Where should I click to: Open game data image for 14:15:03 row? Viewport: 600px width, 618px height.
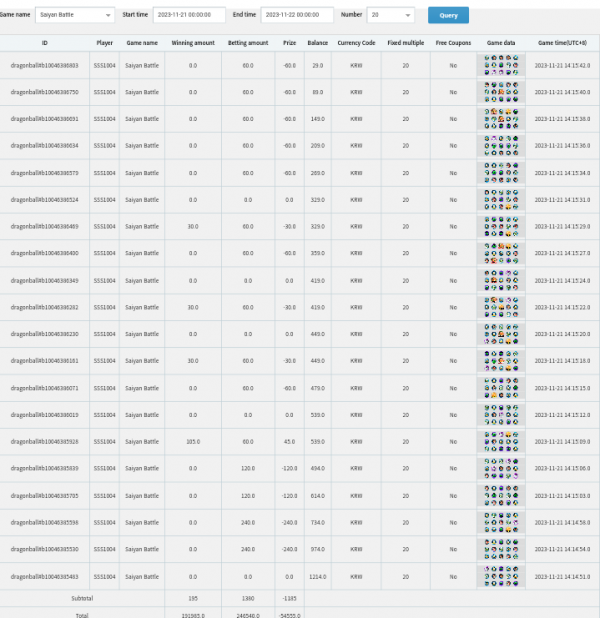[x=501, y=495]
